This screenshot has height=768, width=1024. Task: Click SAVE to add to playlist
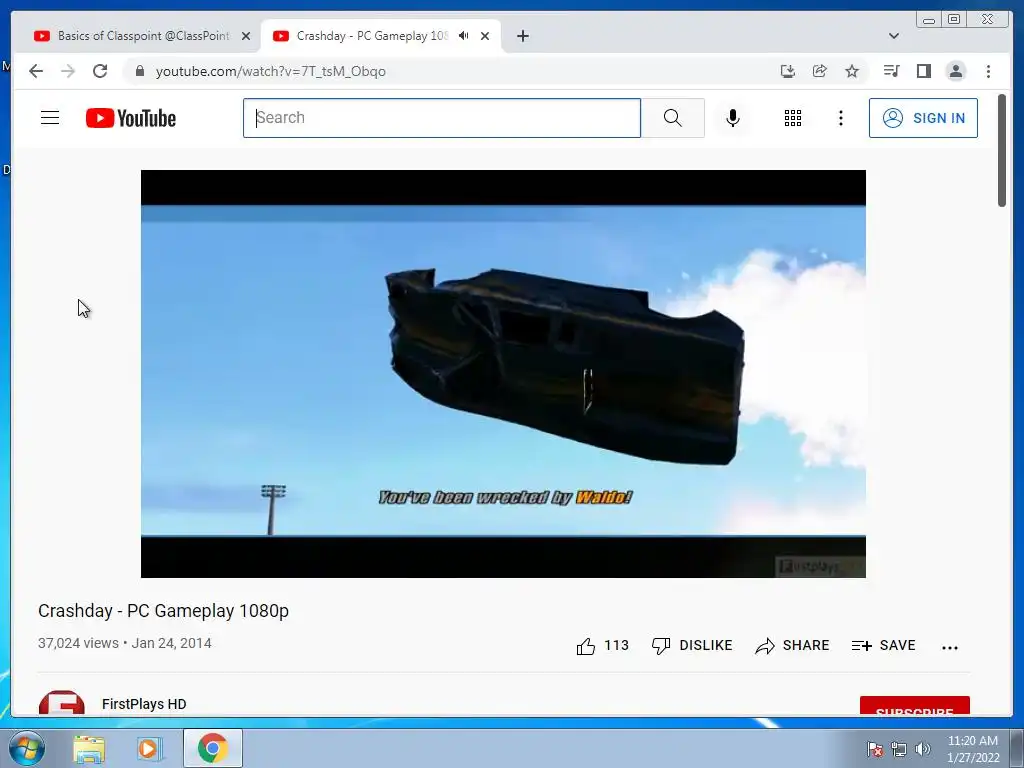click(x=884, y=646)
